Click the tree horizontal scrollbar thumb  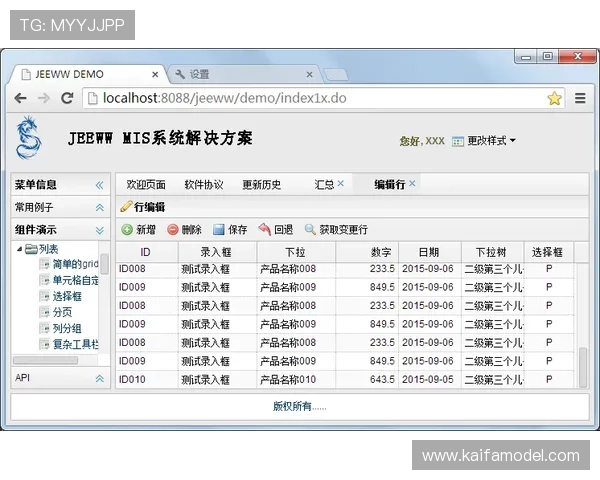[x=46, y=360]
